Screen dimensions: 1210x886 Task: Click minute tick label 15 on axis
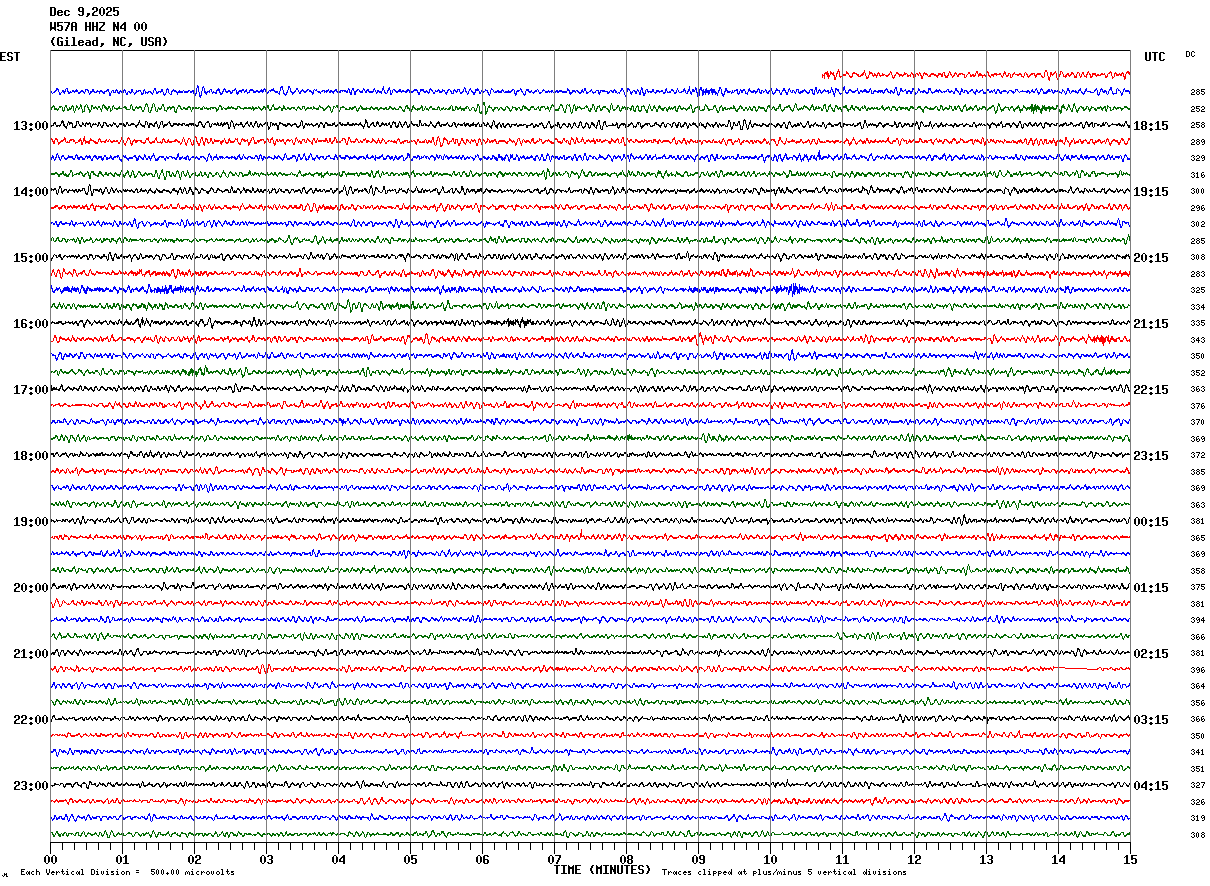[x=1130, y=859]
